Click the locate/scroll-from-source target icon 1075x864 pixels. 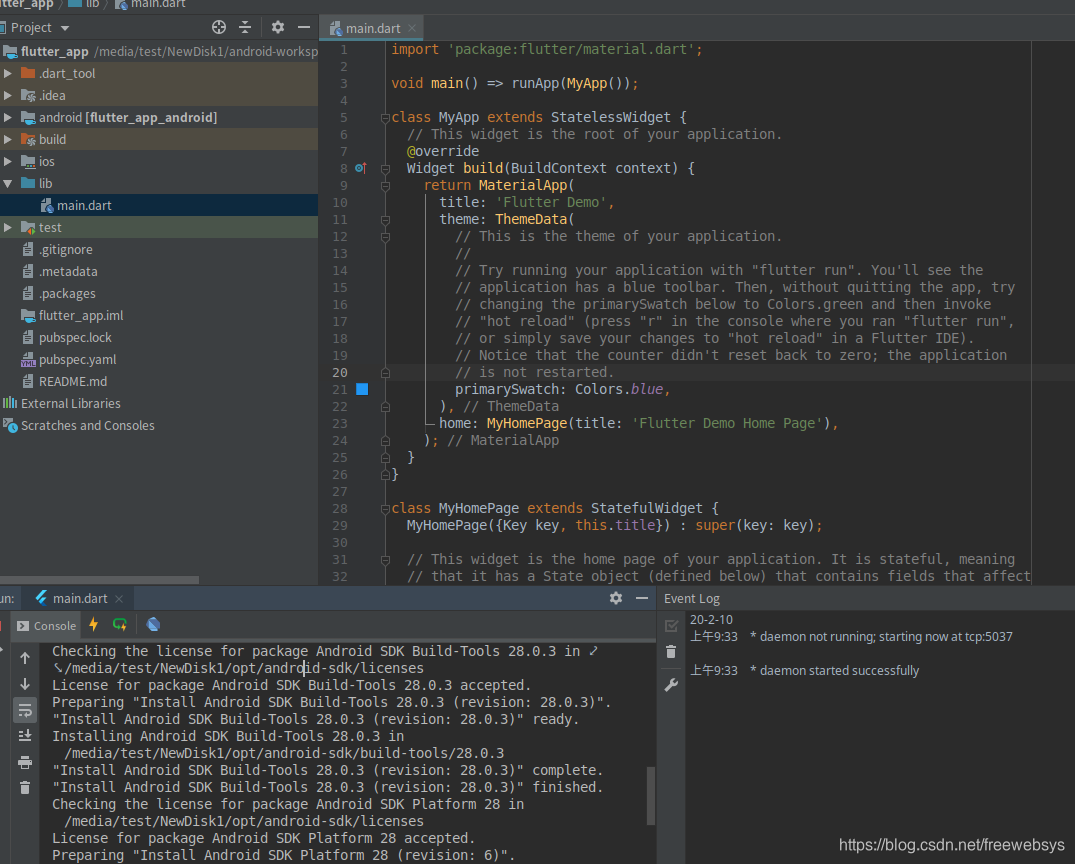(x=219, y=27)
